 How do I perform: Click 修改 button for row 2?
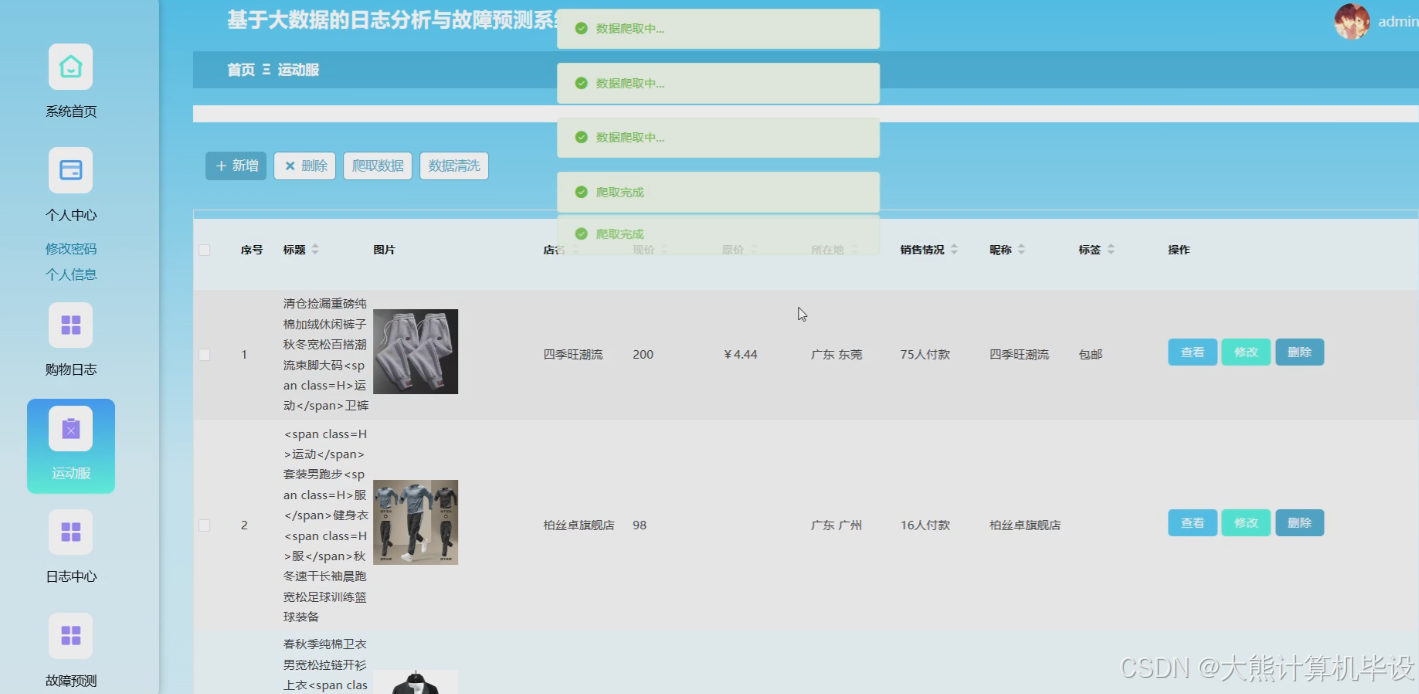click(1246, 523)
